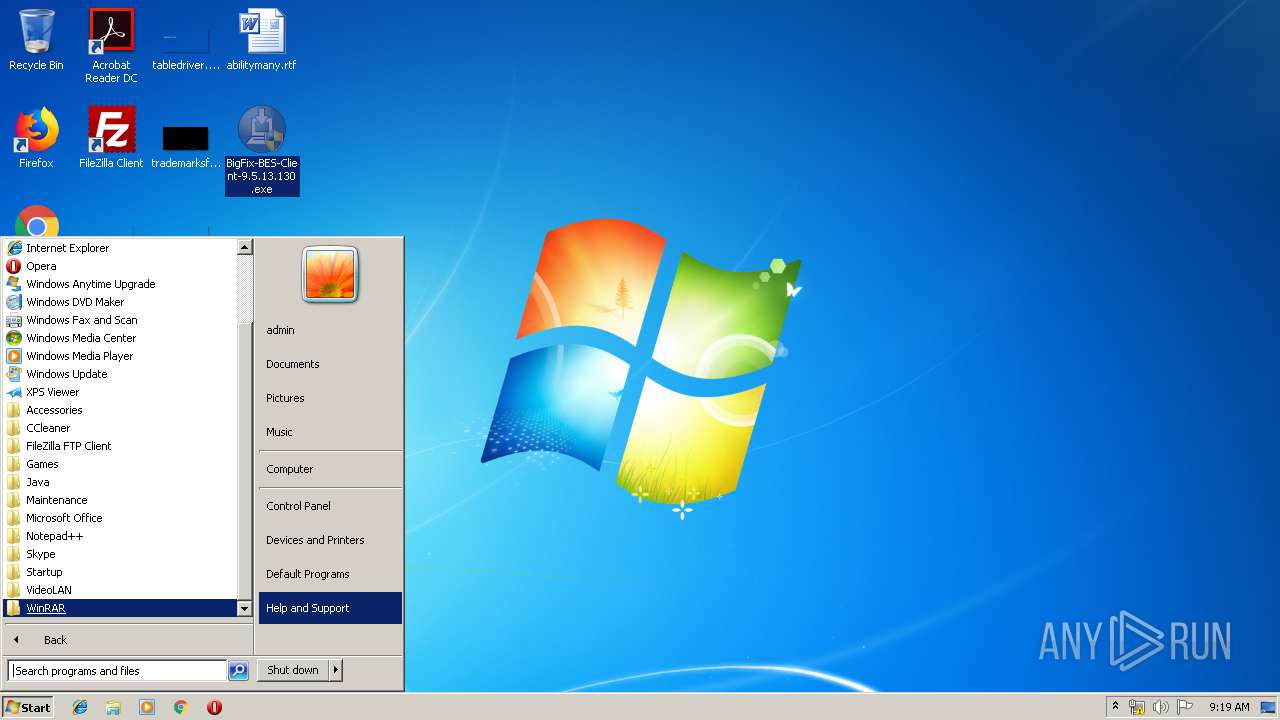Click the search magnifier button
1280x720 pixels.
point(238,671)
